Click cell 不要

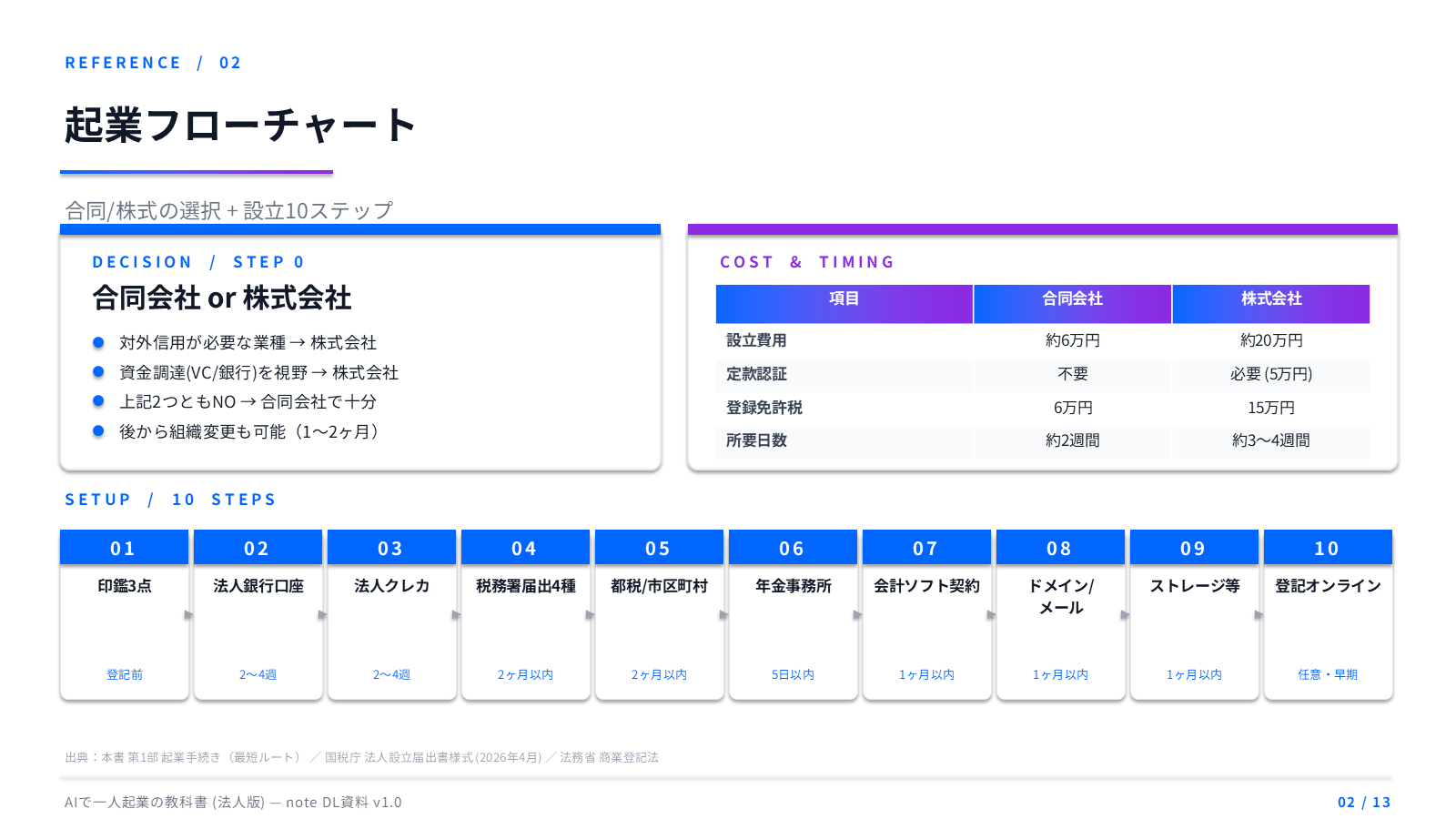point(1073,374)
